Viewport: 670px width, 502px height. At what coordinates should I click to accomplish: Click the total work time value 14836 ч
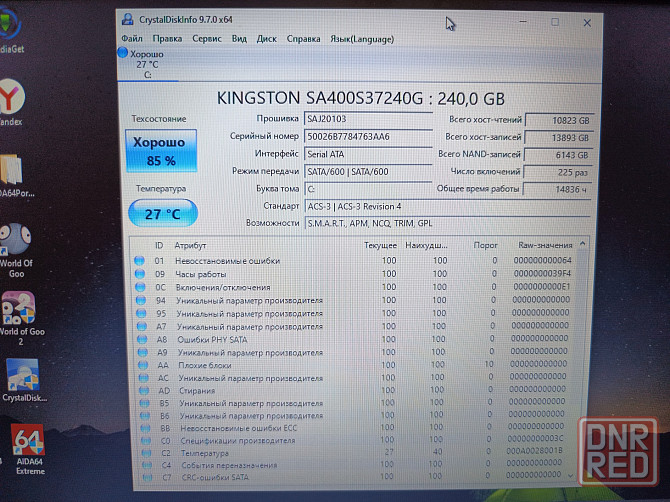pyautogui.click(x=557, y=189)
